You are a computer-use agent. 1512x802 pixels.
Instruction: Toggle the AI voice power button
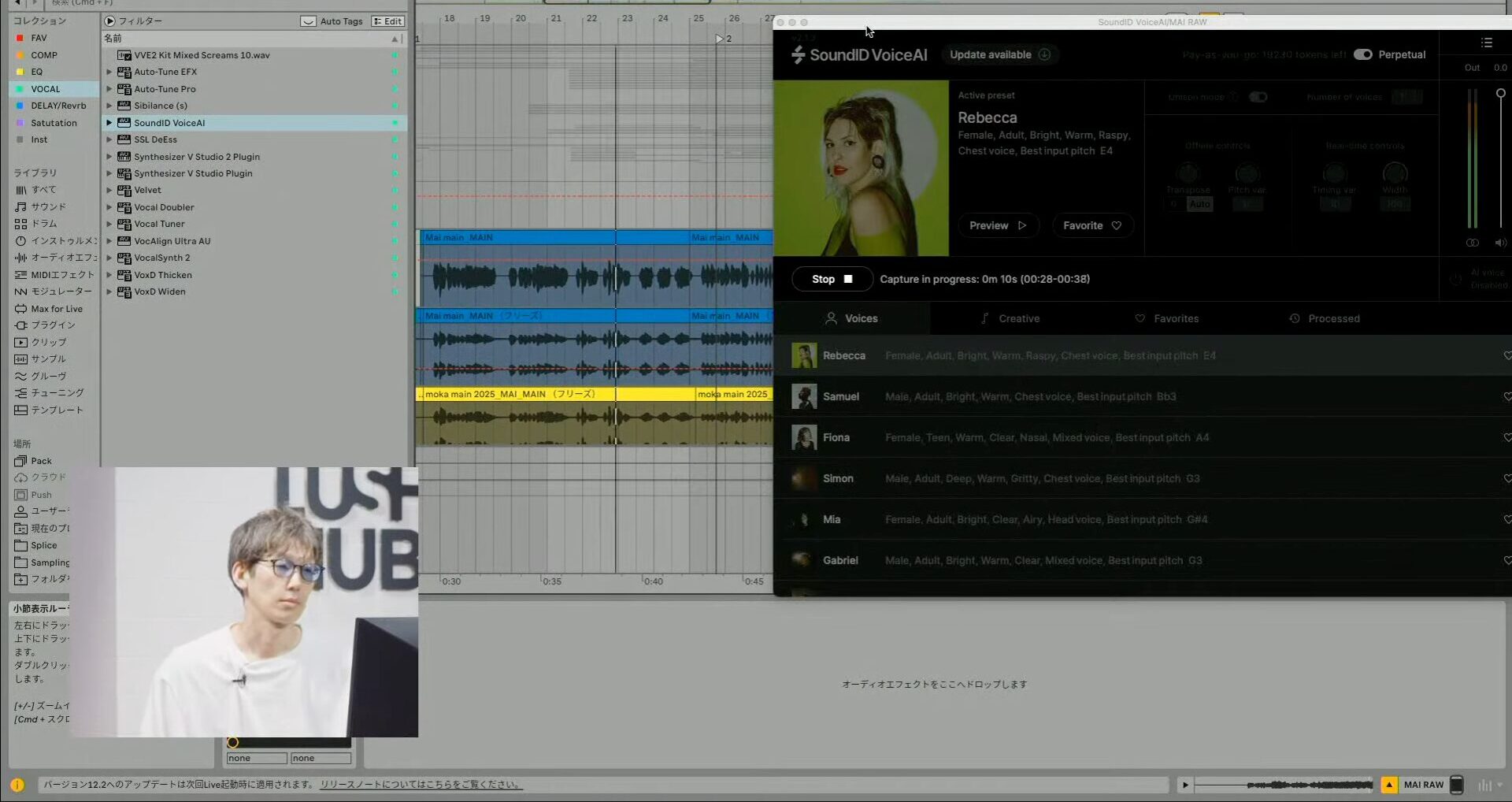1455,280
